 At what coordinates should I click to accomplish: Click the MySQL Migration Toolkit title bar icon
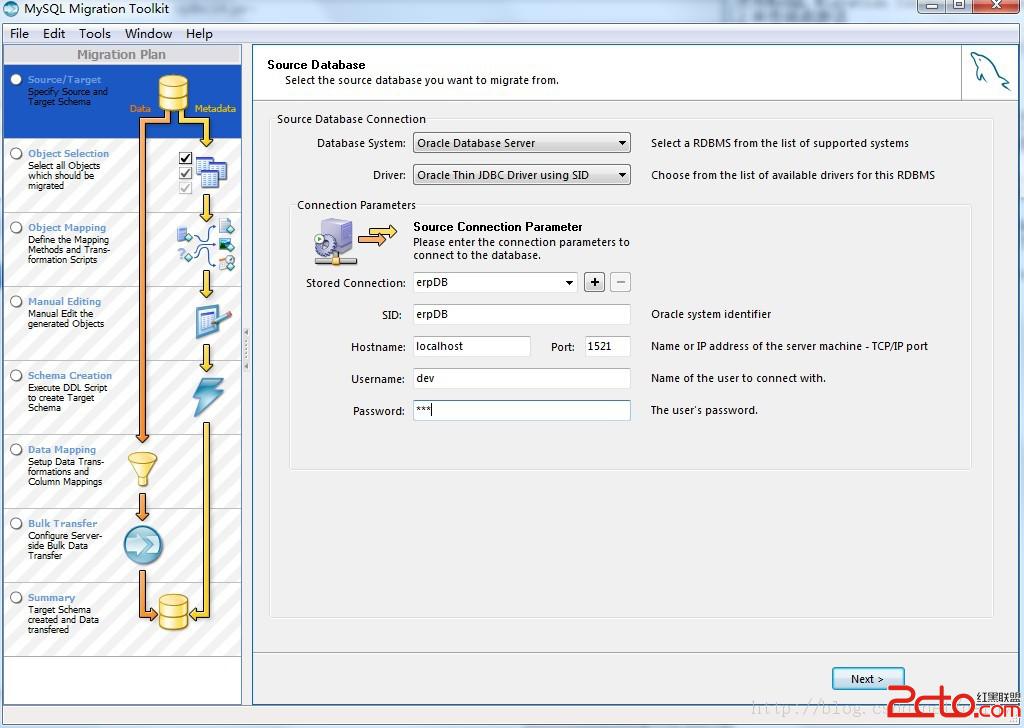pyautogui.click(x=11, y=9)
